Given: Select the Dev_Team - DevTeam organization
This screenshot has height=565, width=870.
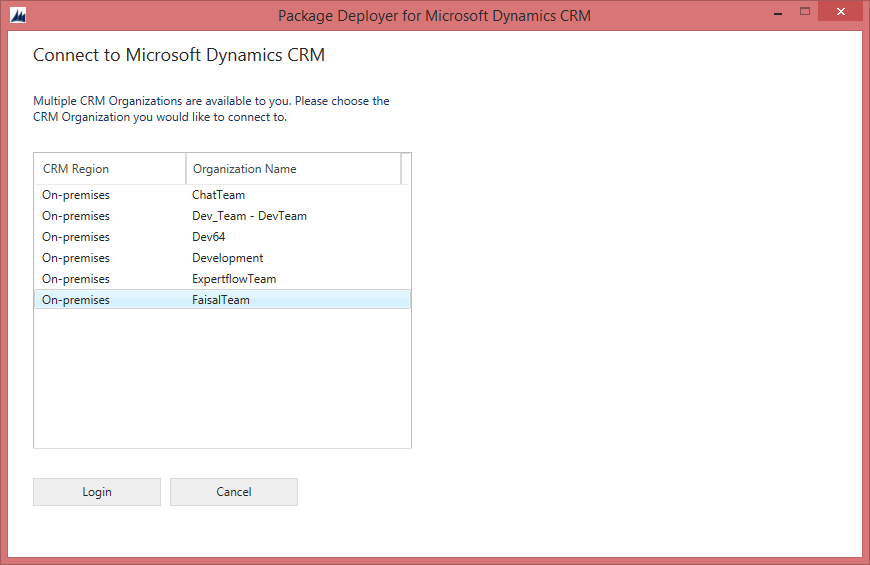Looking at the screenshot, I should (x=249, y=216).
